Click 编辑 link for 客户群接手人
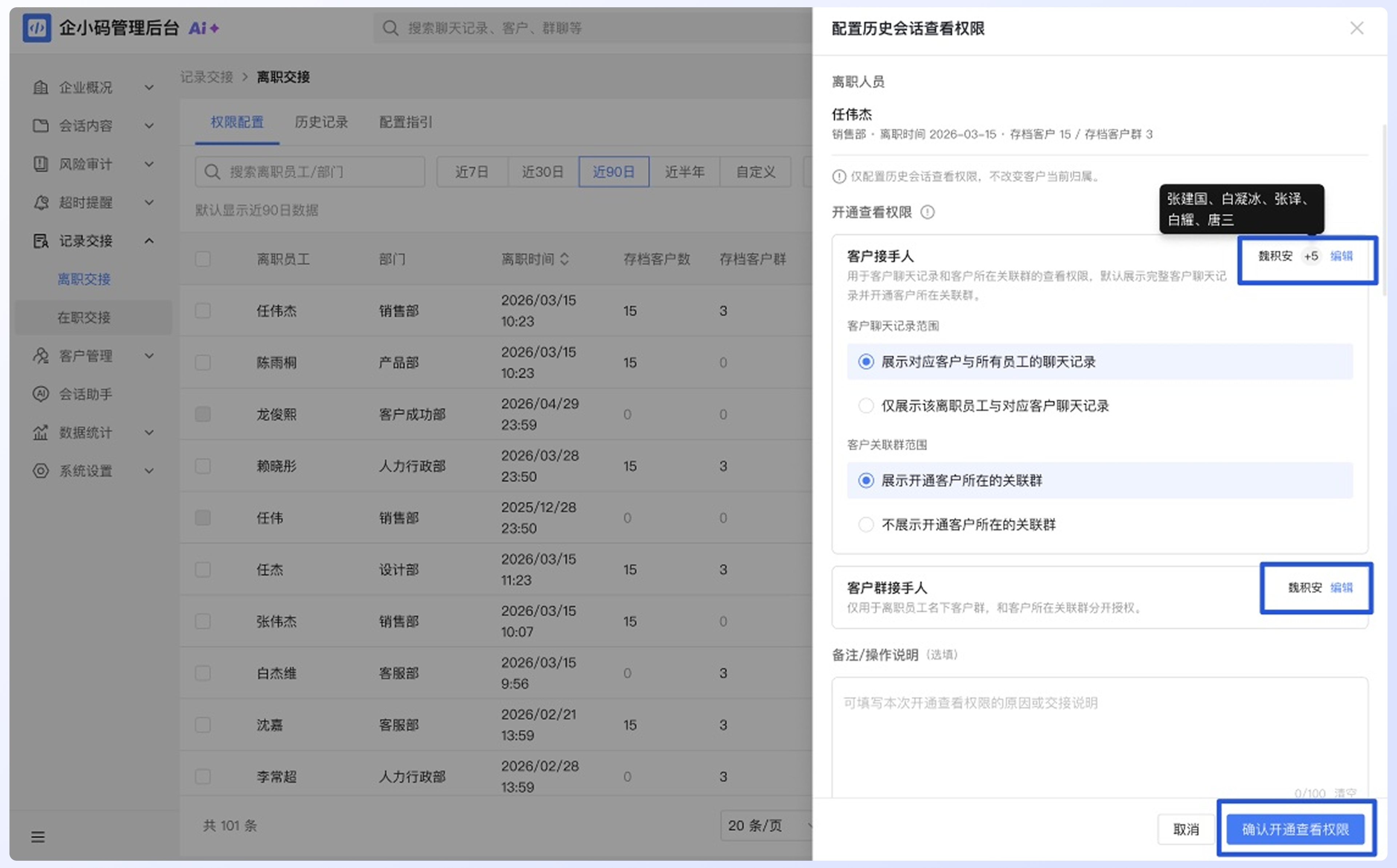1397x868 pixels. coord(1342,588)
